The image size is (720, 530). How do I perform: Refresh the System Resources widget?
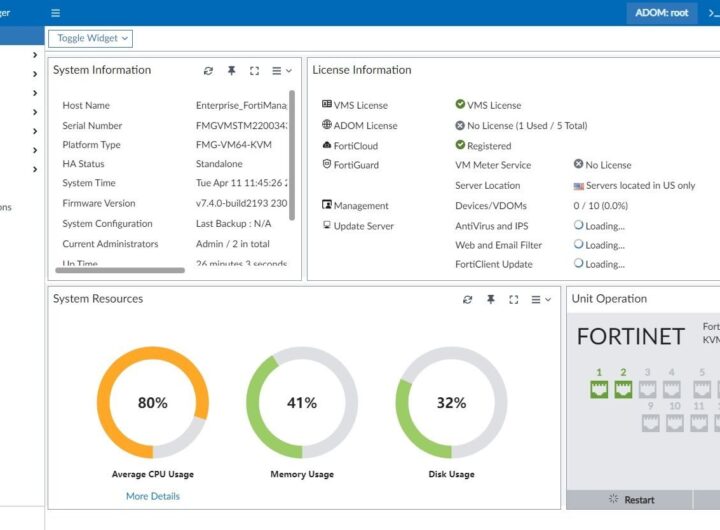tap(467, 299)
